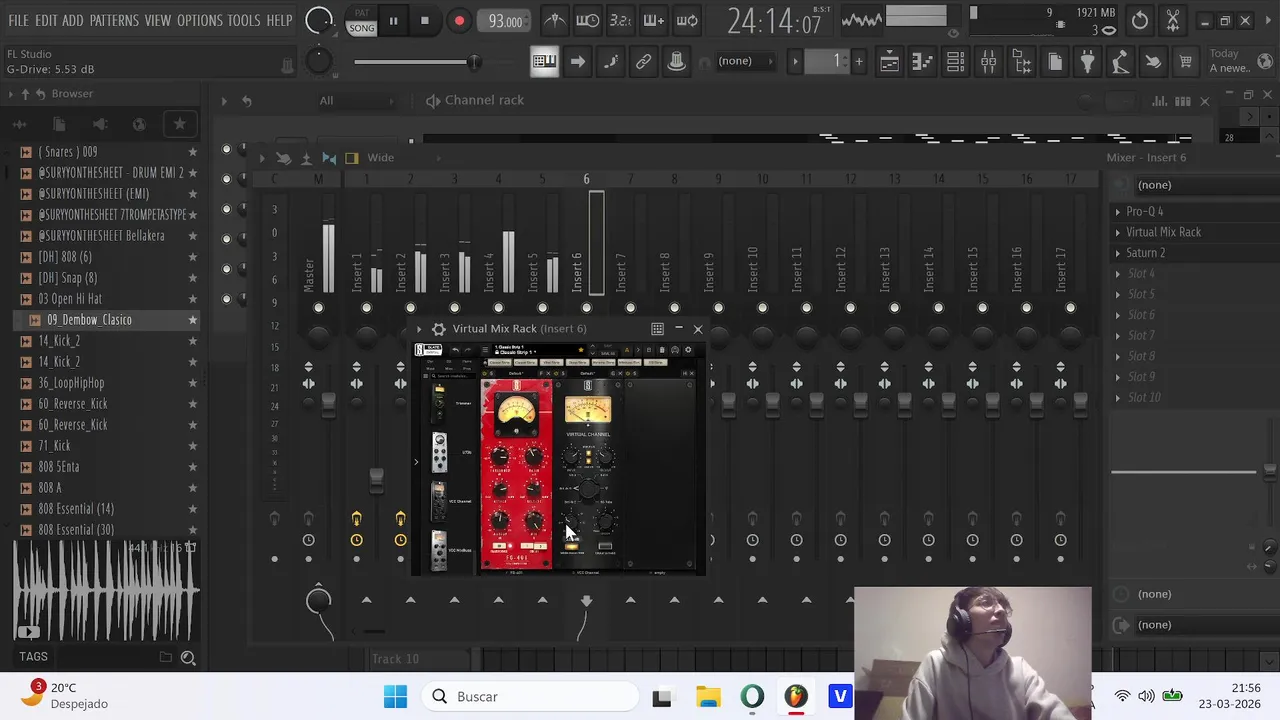Open the FILE menu
Screen dimensions: 1280x720
(18, 20)
